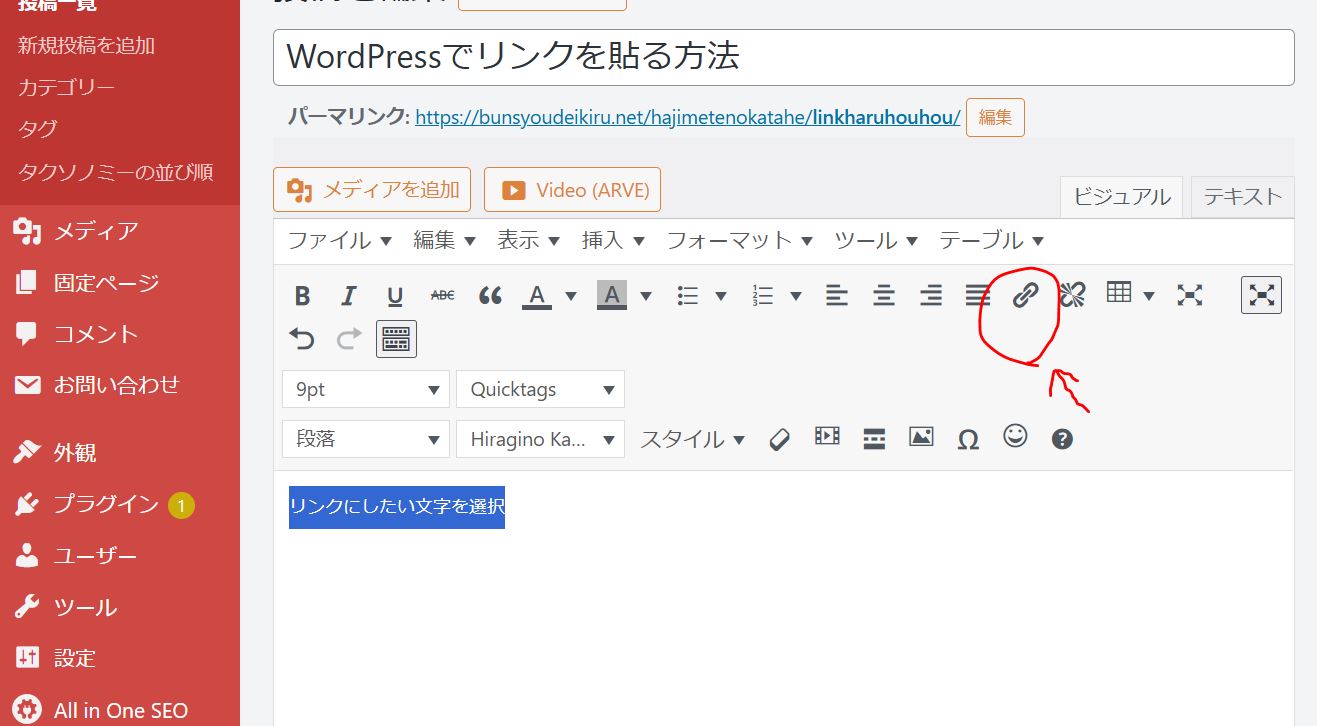1317x726 pixels.
Task: Expand the 段落 paragraph format dropdown
Action: pos(365,439)
